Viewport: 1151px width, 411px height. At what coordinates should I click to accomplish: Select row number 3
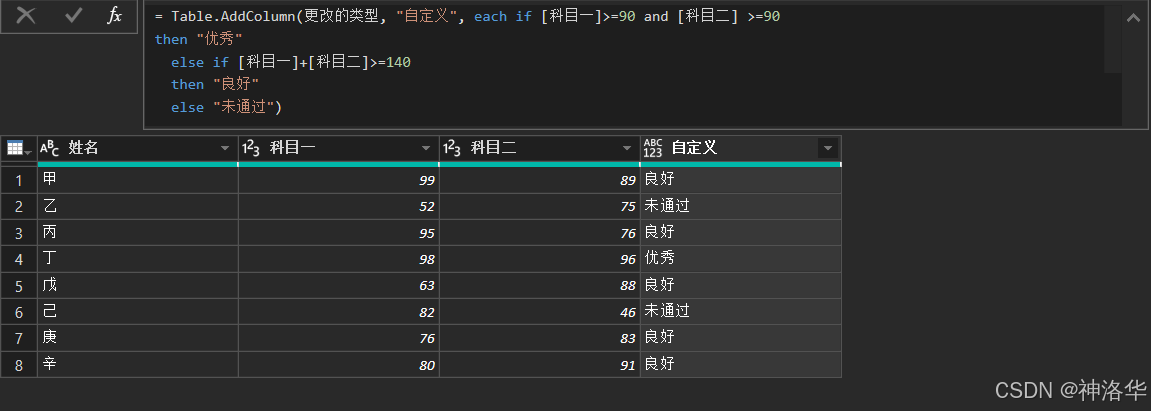pos(19,233)
